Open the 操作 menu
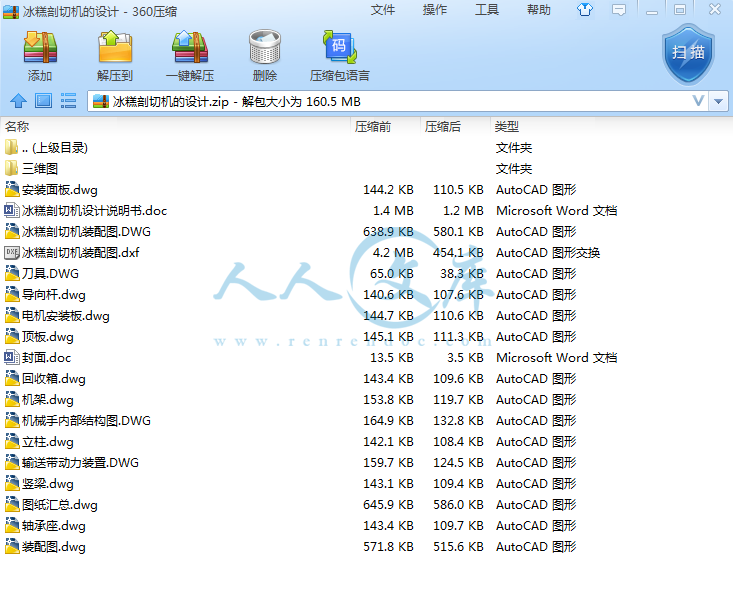 (435, 10)
